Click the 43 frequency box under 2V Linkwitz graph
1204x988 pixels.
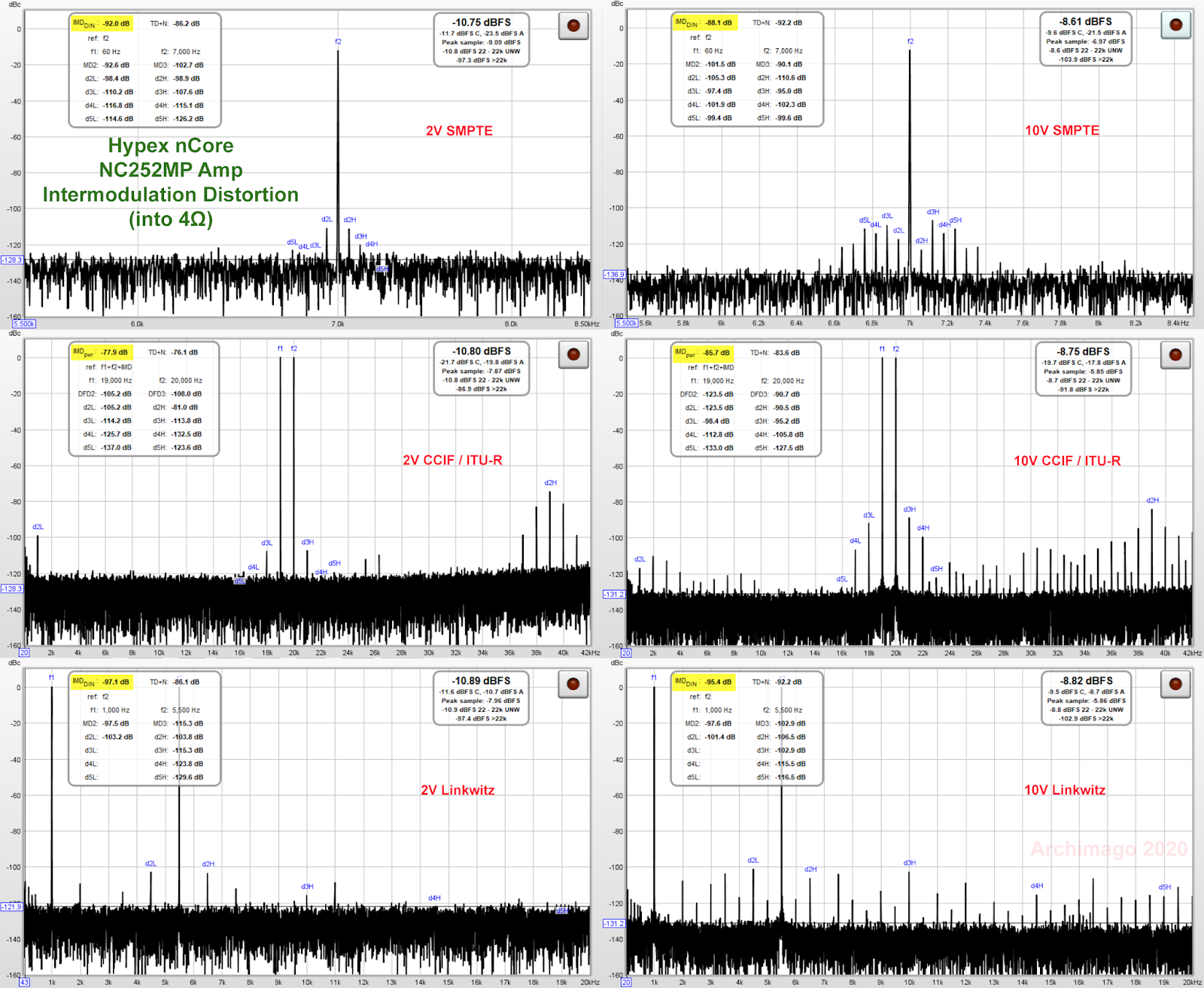25,983
